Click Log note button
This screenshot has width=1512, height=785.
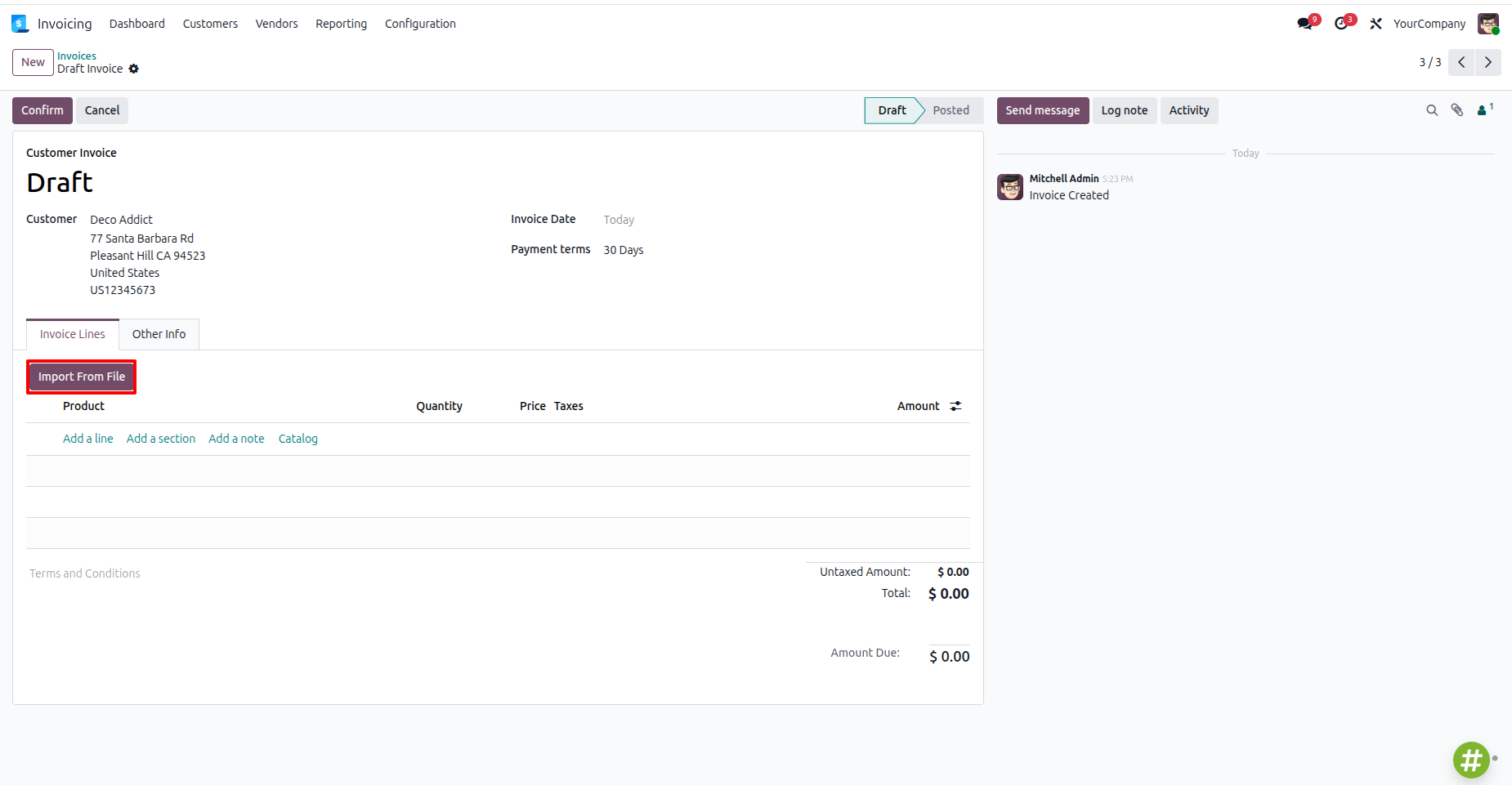tap(1125, 110)
